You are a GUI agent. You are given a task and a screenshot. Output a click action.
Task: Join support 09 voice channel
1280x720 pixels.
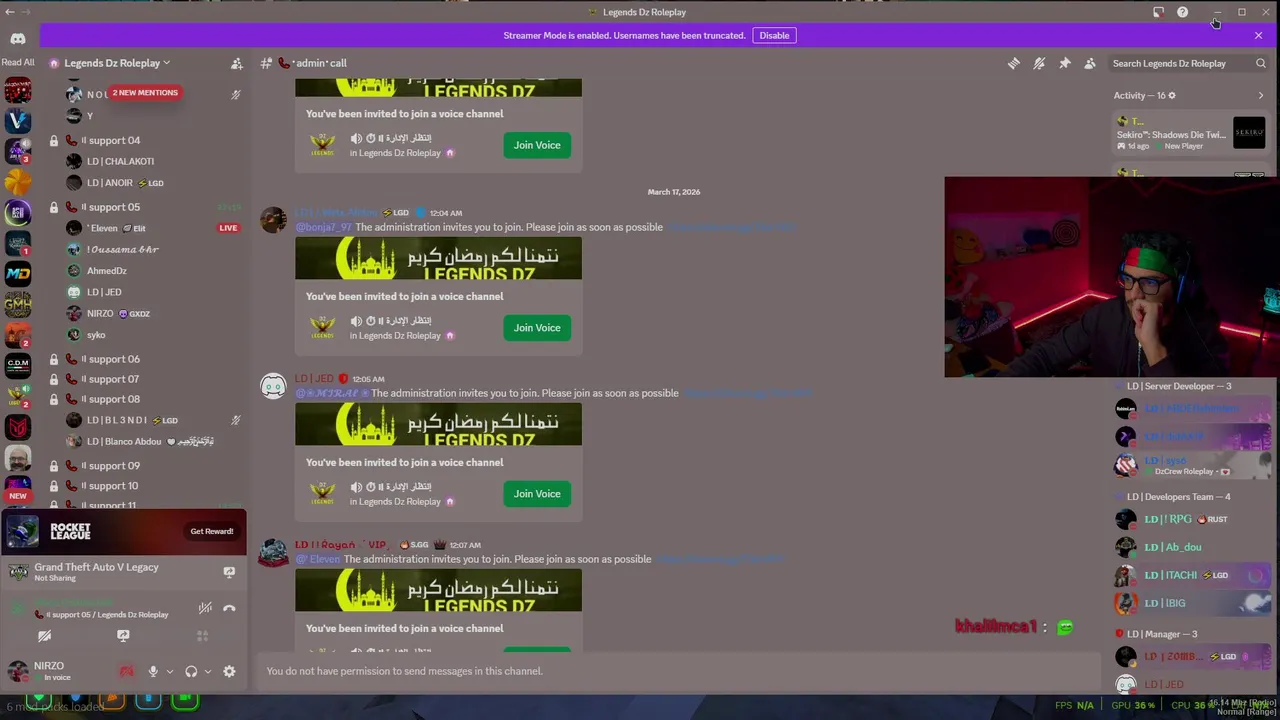point(145,465)
